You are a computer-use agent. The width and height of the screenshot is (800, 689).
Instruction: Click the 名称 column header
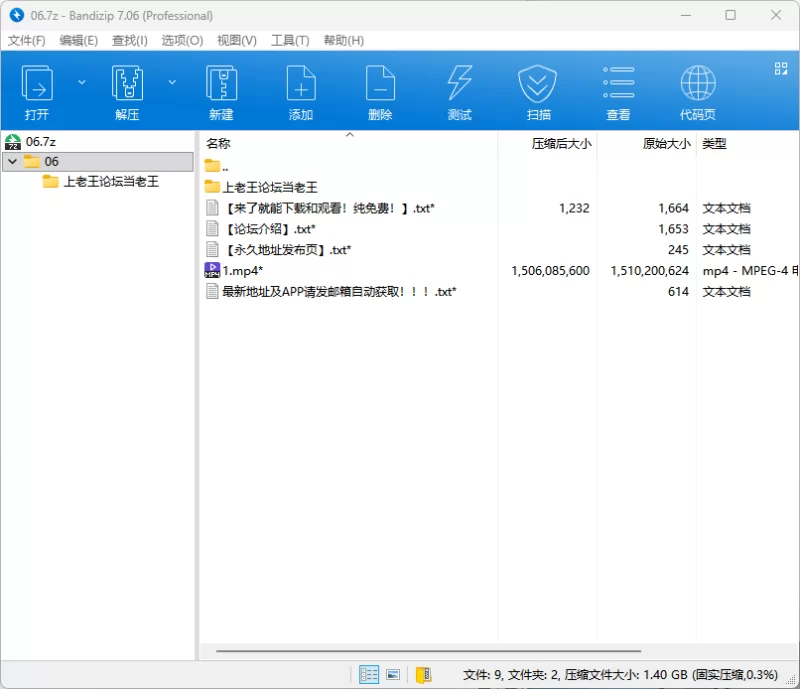[218, 144]
